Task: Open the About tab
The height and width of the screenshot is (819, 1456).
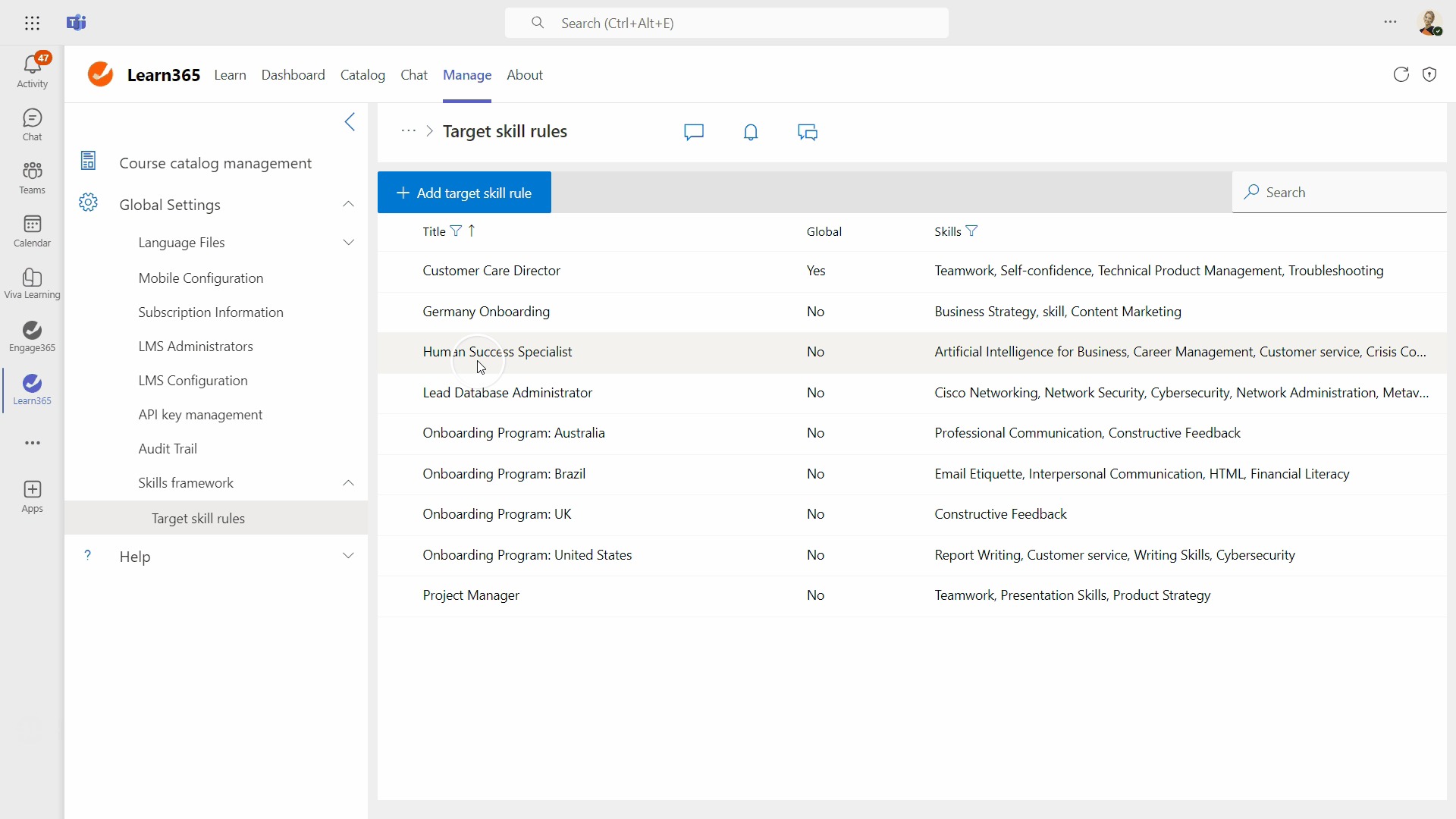Action: pyautogui.click(x=525, y=75)
